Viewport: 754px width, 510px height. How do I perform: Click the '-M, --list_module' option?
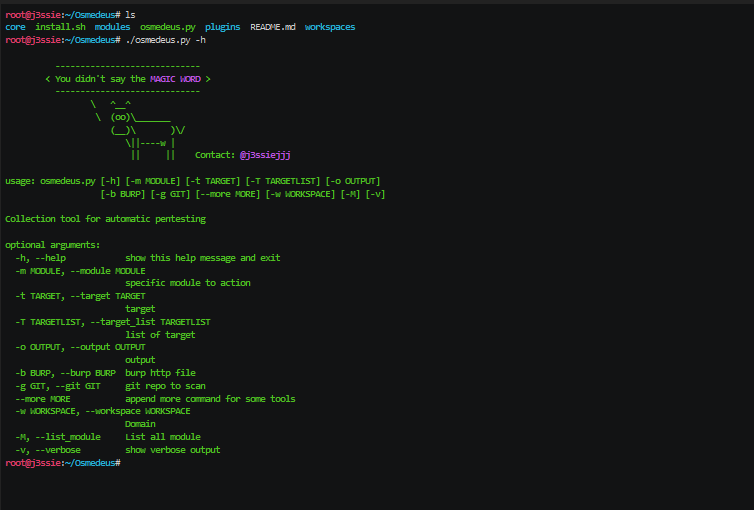(58, 437)
